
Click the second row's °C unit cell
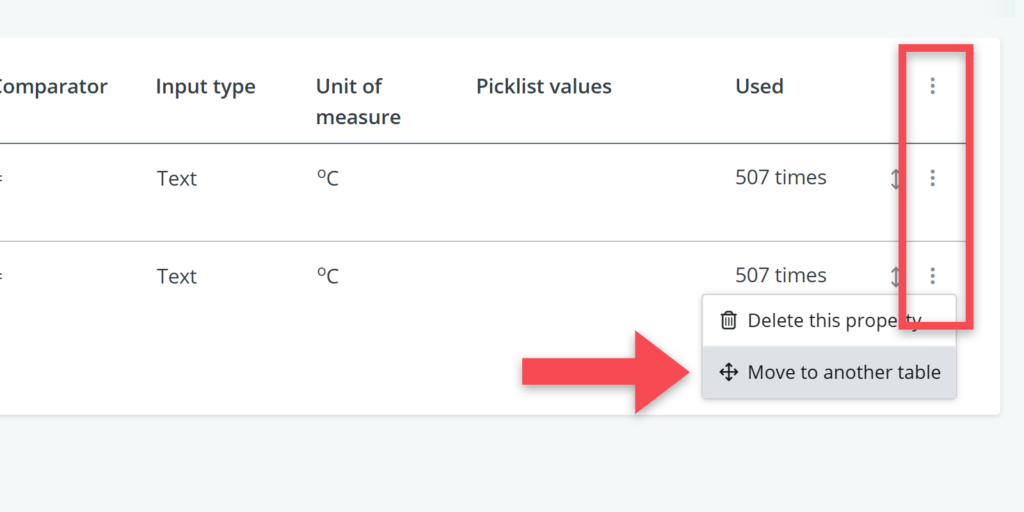tap(328, 277)
